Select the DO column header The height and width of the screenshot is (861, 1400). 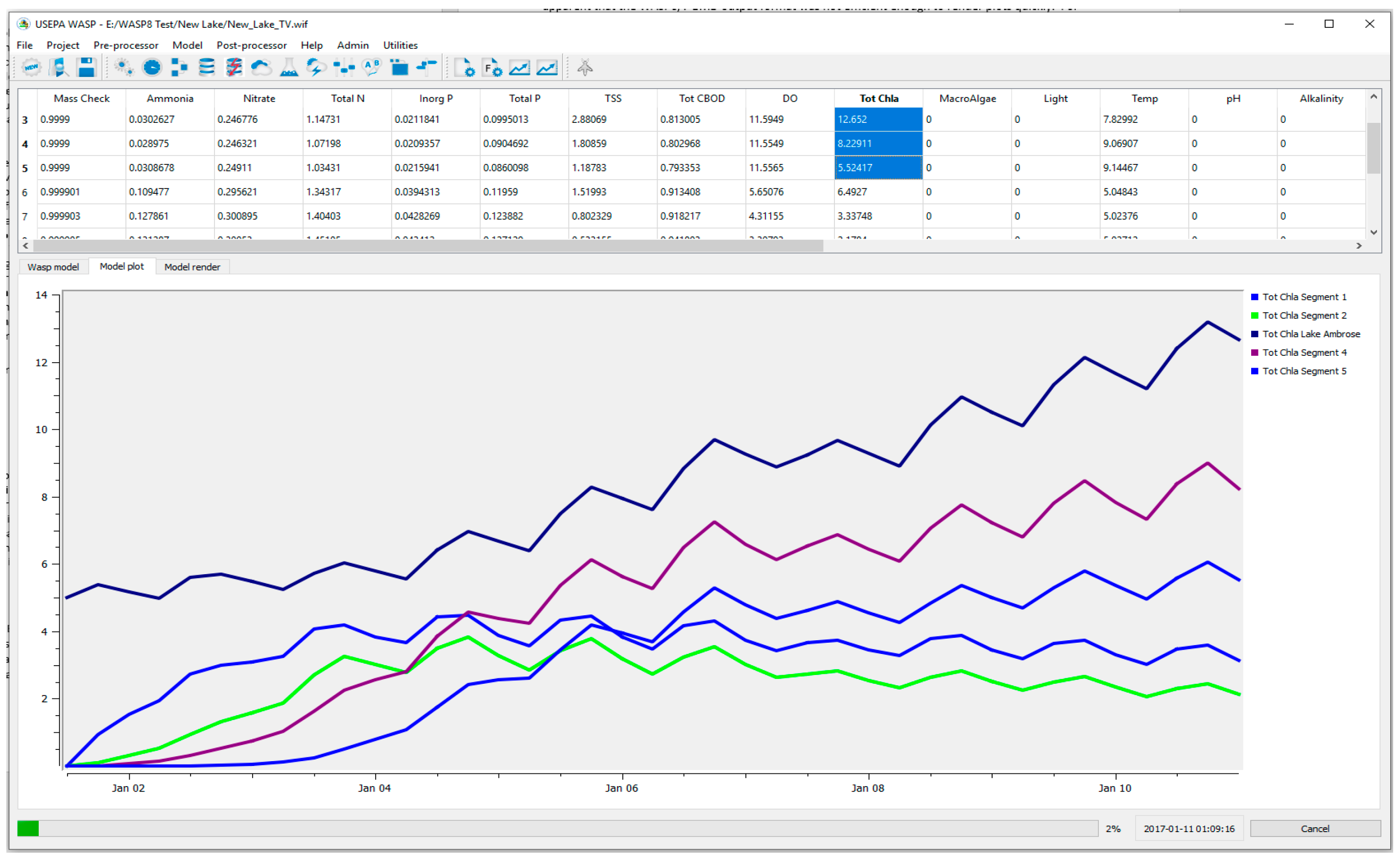click(789, 98)
